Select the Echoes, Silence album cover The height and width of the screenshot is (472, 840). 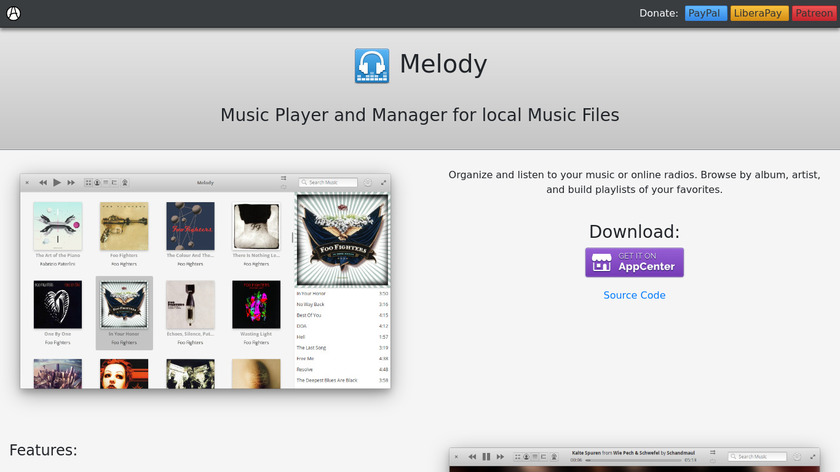click(x=190, y=304)
